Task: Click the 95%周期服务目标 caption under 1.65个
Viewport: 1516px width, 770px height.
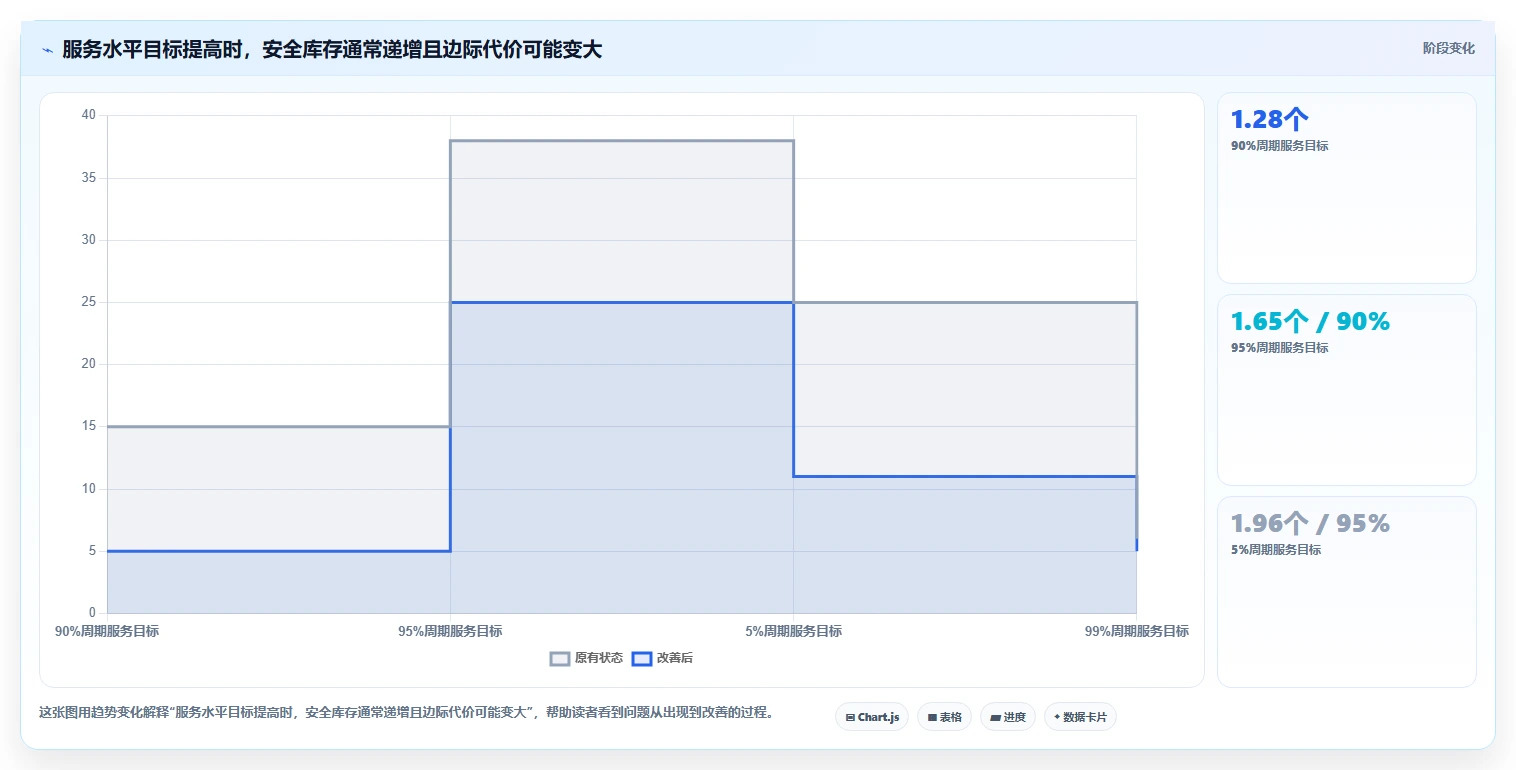Action: click(1279, 348)
